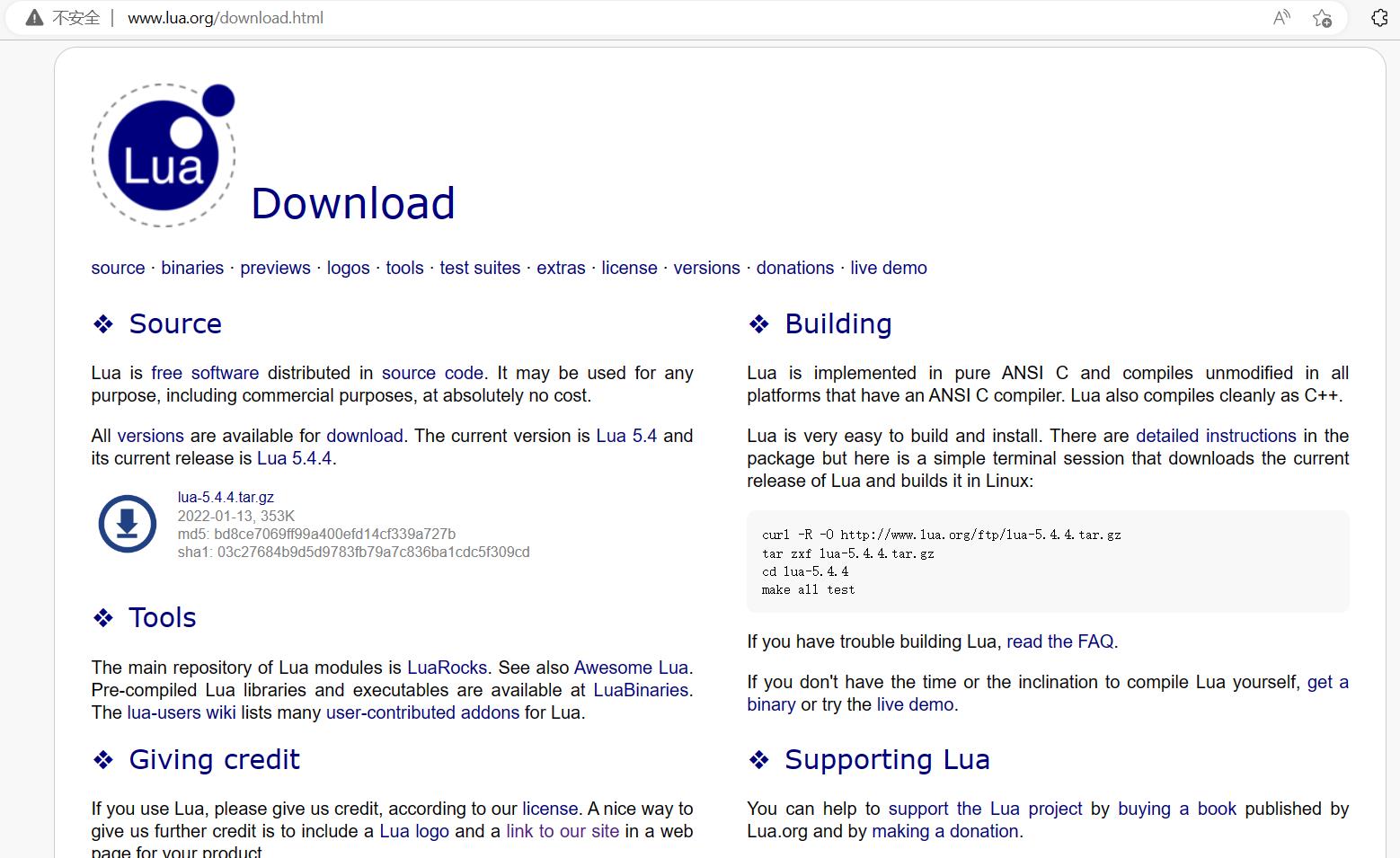The width and height of the screenshot is (1400, 858).
Task: Open the donations nav link
Action: click(x=794, y=268)
